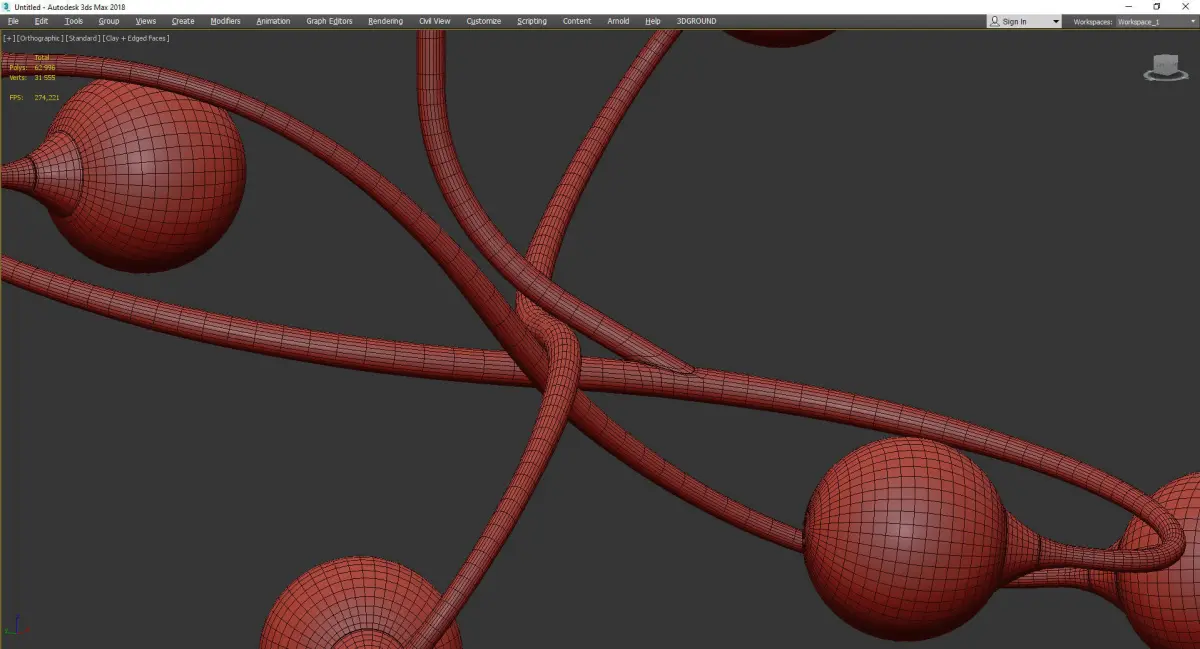Screen dimensions: 1200x649
Task: Click the user profile icon beside Sign In
Action: tap(995, 21)
